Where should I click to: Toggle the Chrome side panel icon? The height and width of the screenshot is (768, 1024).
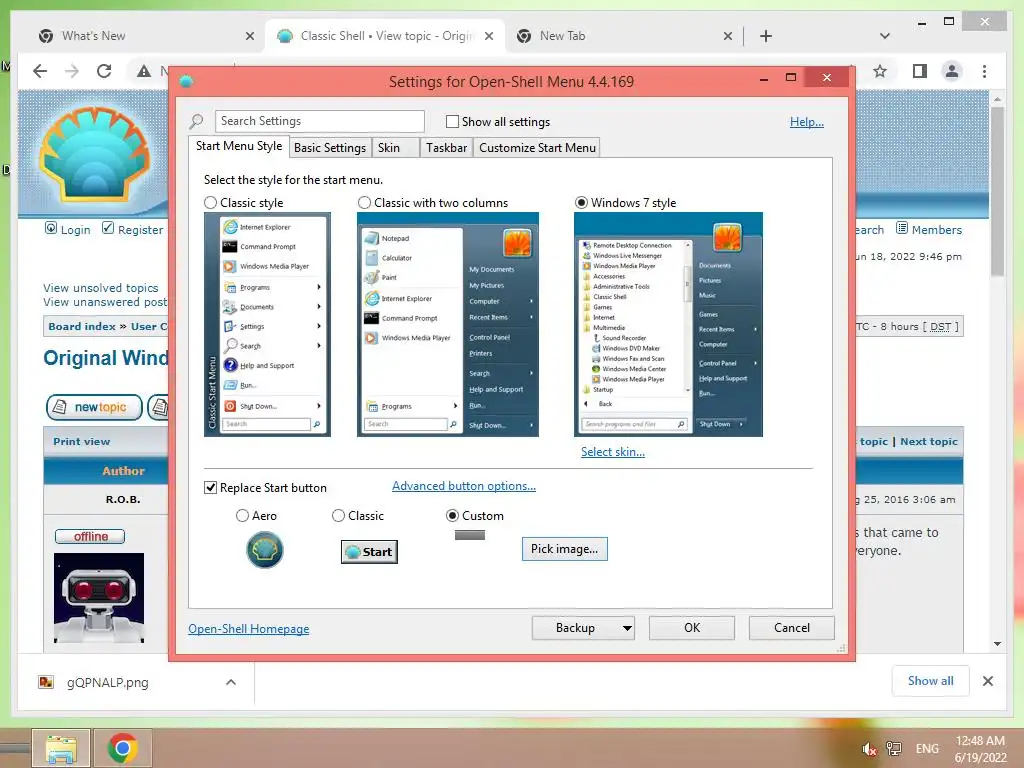click(920, 71)
